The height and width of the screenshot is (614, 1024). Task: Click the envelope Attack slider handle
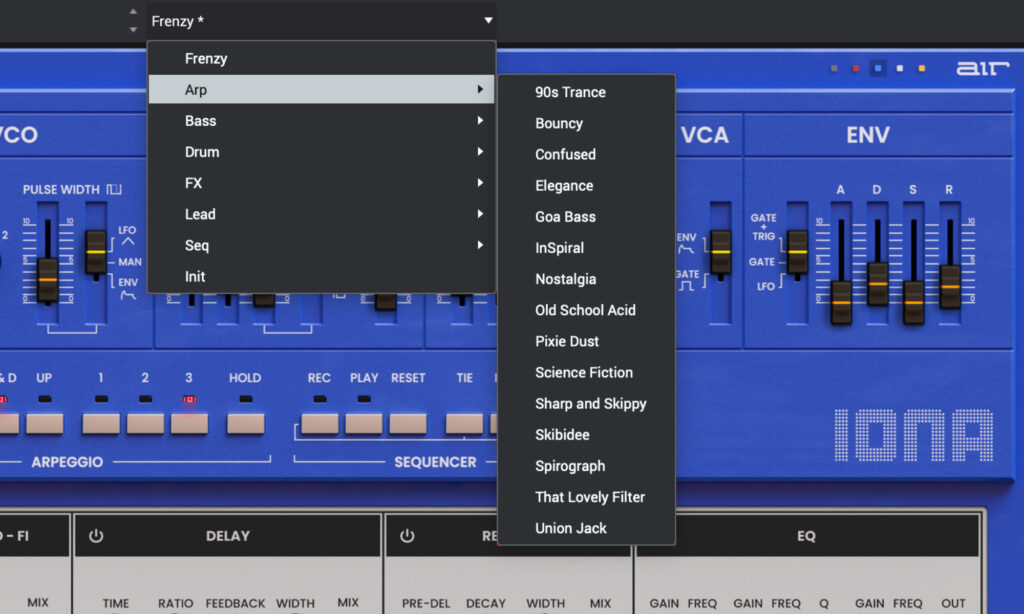pos(841,300)
